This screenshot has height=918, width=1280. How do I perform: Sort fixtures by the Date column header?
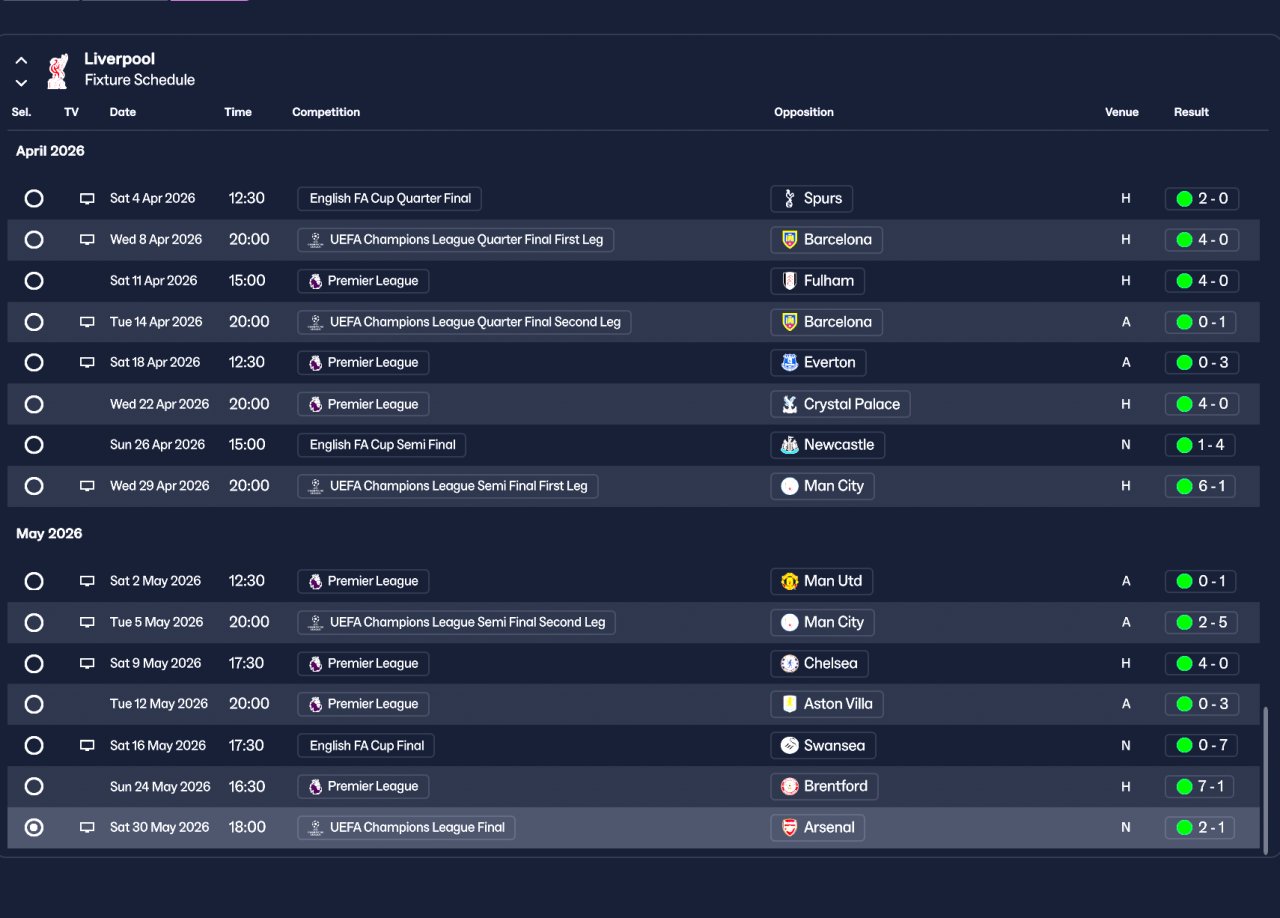tap(123, 112)
